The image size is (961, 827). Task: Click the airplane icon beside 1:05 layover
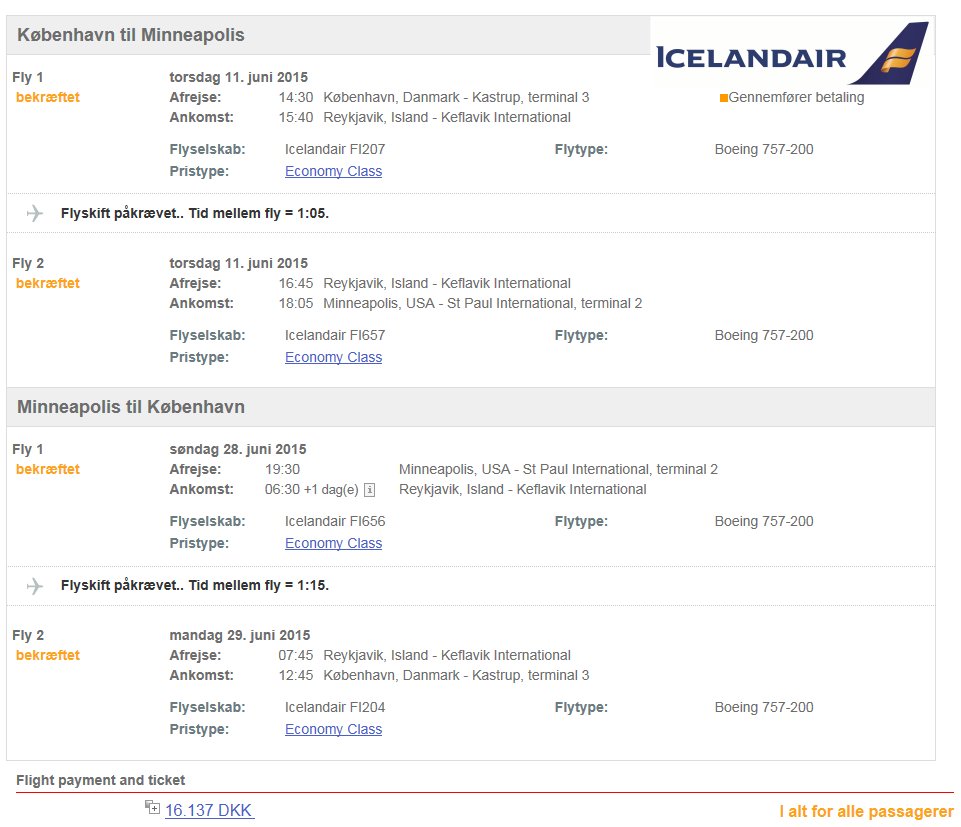pos(35,213)
